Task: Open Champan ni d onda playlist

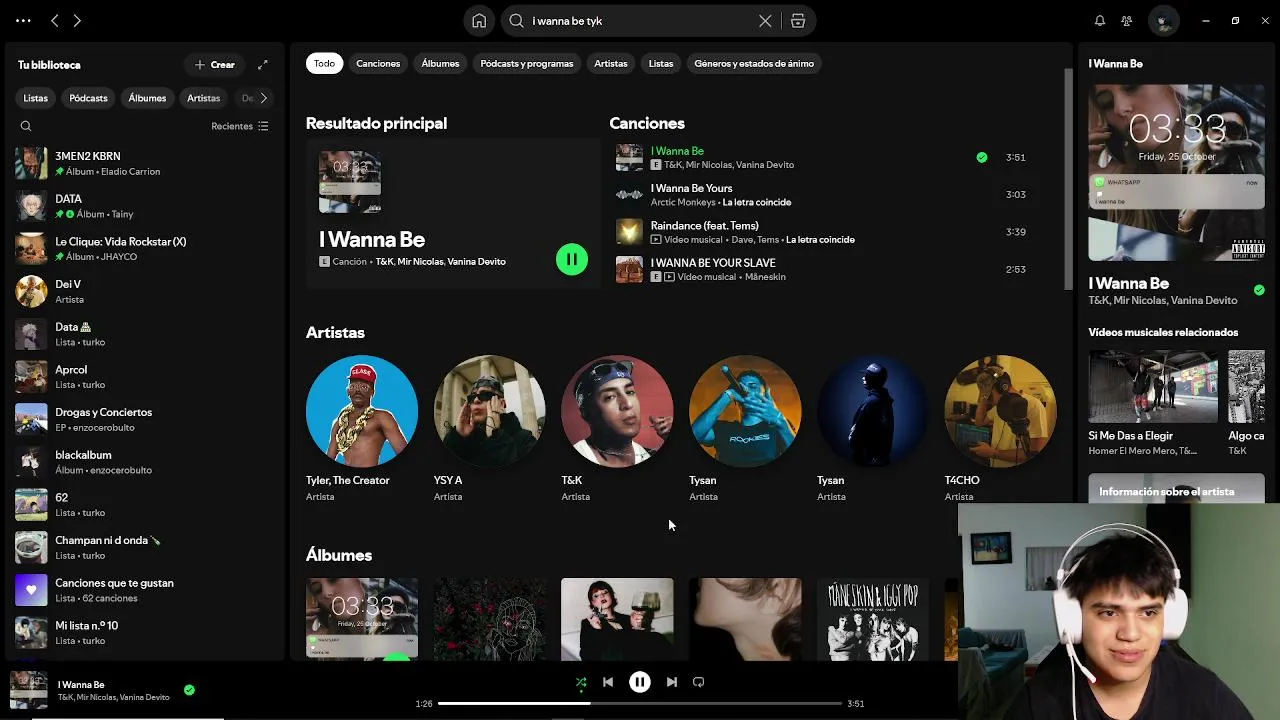Action: (x=145, y=547)
